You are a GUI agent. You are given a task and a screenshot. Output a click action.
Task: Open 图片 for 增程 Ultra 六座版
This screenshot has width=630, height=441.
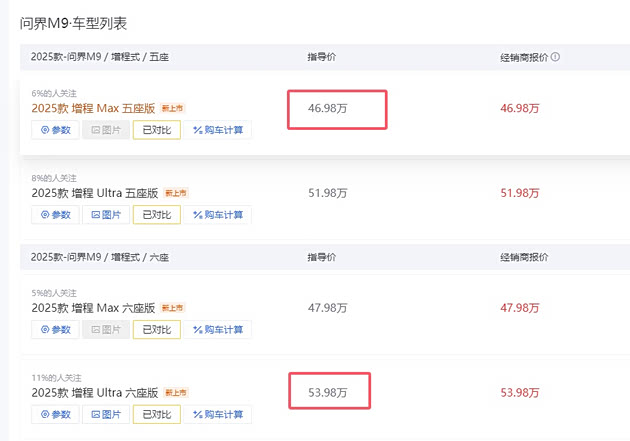tap(104, 414)
